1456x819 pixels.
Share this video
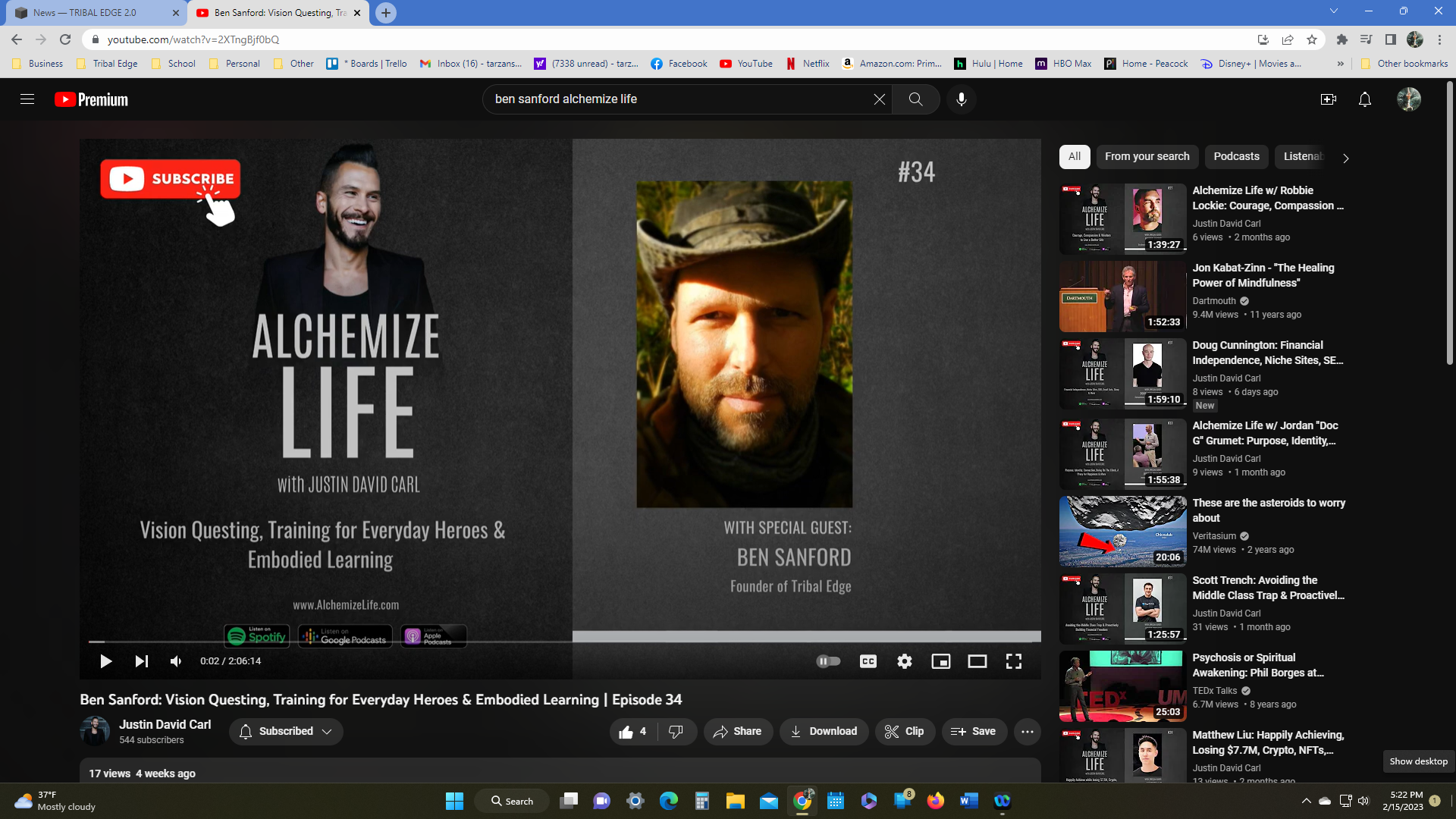coord(738,732)
